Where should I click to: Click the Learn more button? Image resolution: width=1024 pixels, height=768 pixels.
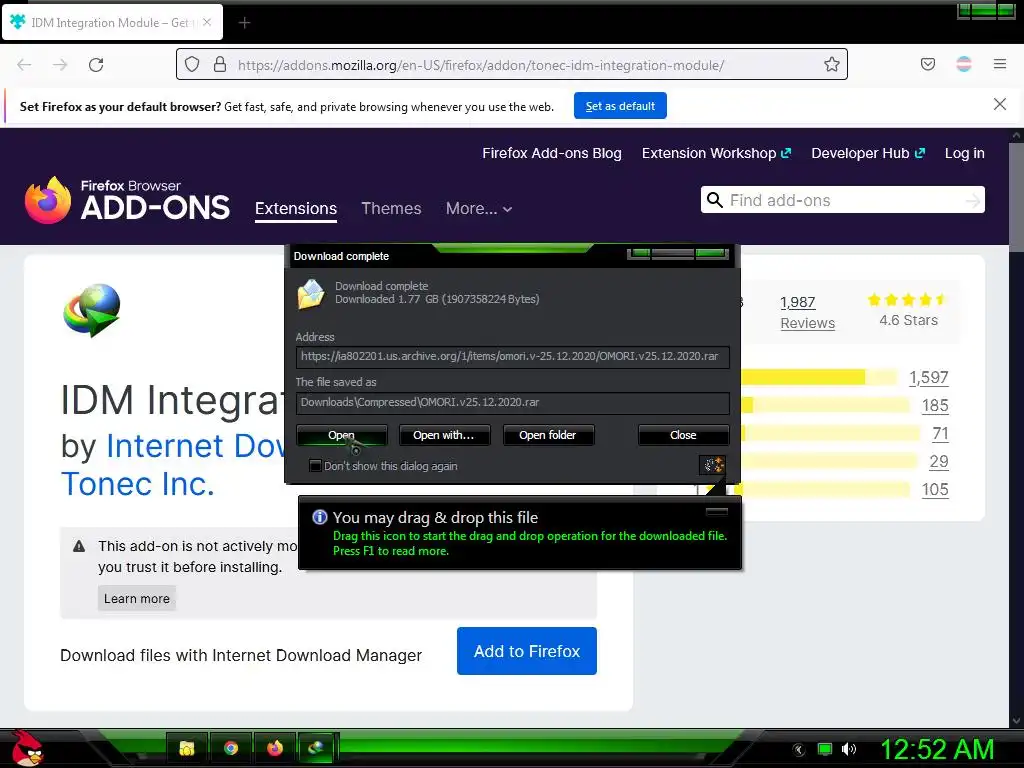point(136,598)
